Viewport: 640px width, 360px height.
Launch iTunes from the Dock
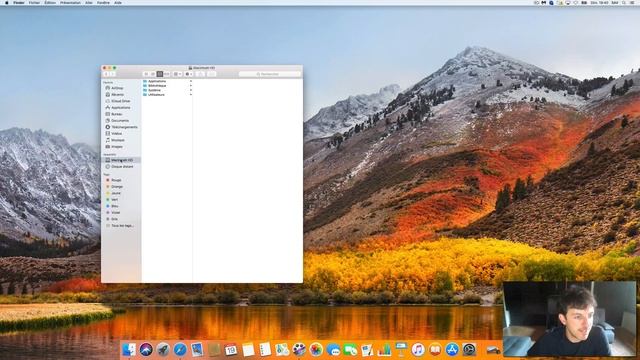pos(418,349)
